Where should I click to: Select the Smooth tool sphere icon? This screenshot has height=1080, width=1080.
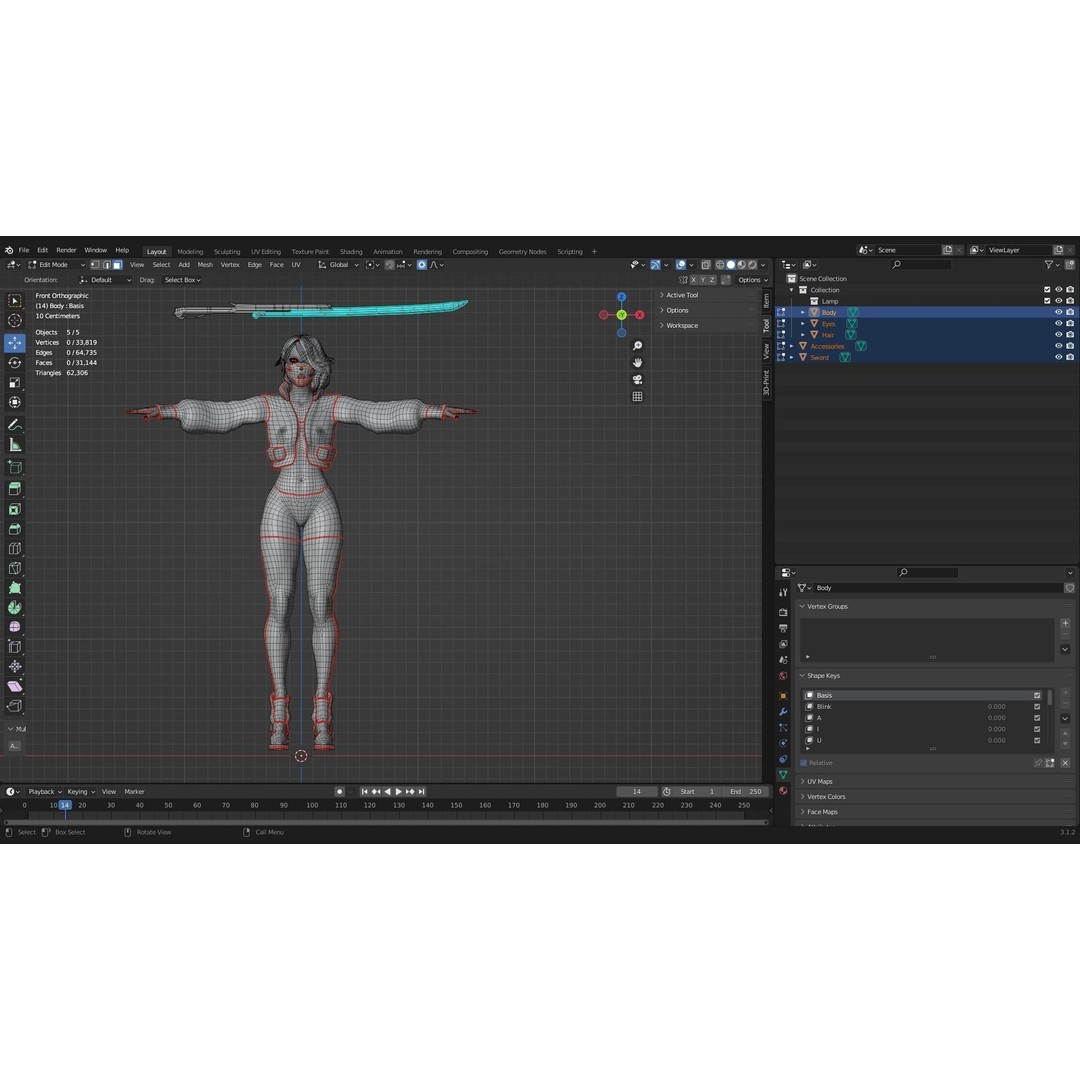pyautogui.click(x=14, y=627)
